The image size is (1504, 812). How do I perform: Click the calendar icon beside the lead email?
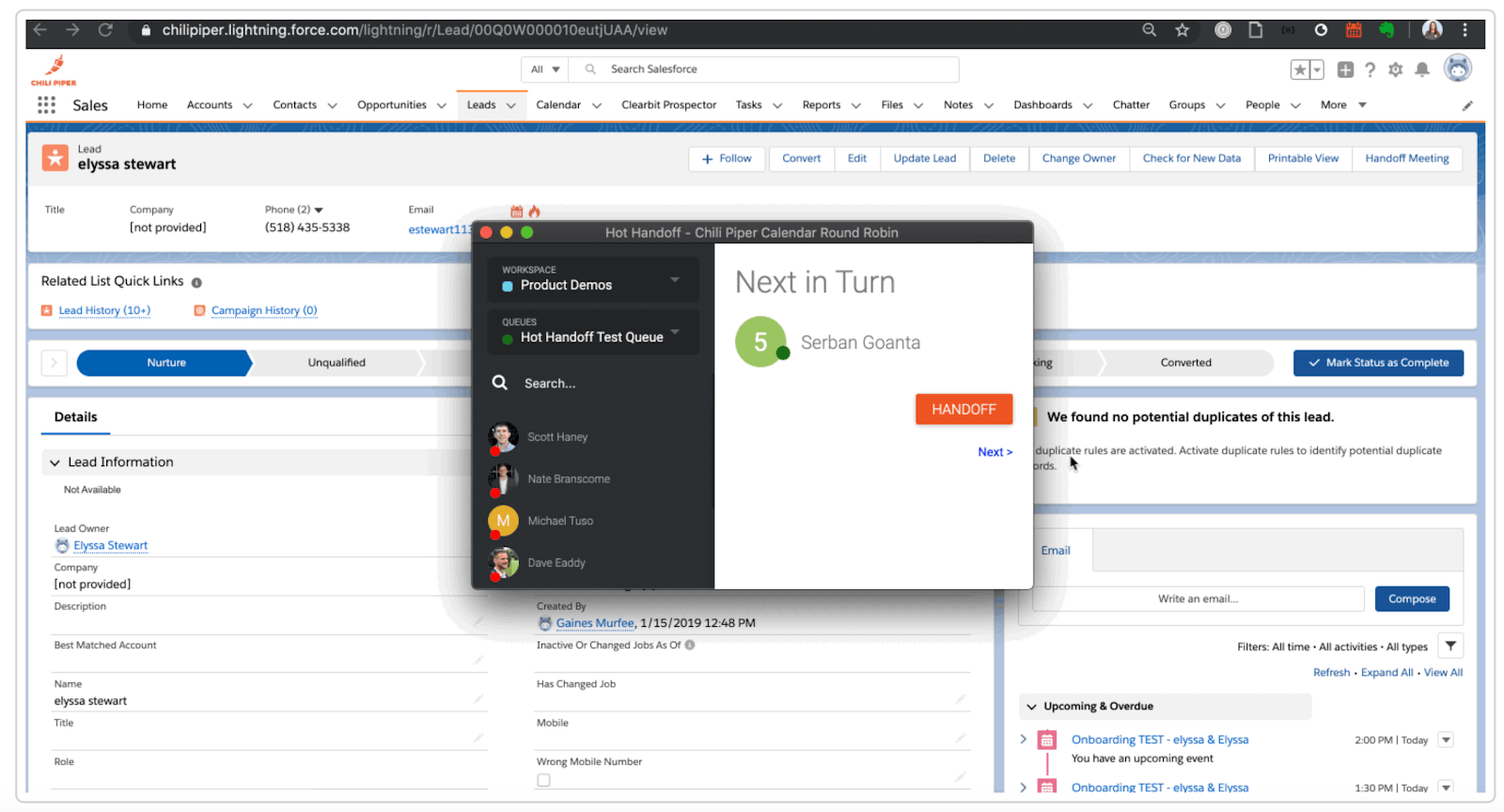(x=517, y=211)
